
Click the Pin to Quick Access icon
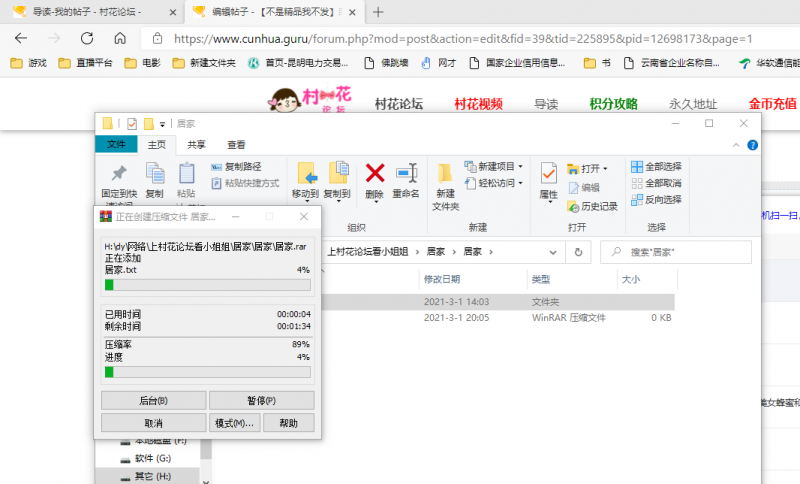(119, 175)
